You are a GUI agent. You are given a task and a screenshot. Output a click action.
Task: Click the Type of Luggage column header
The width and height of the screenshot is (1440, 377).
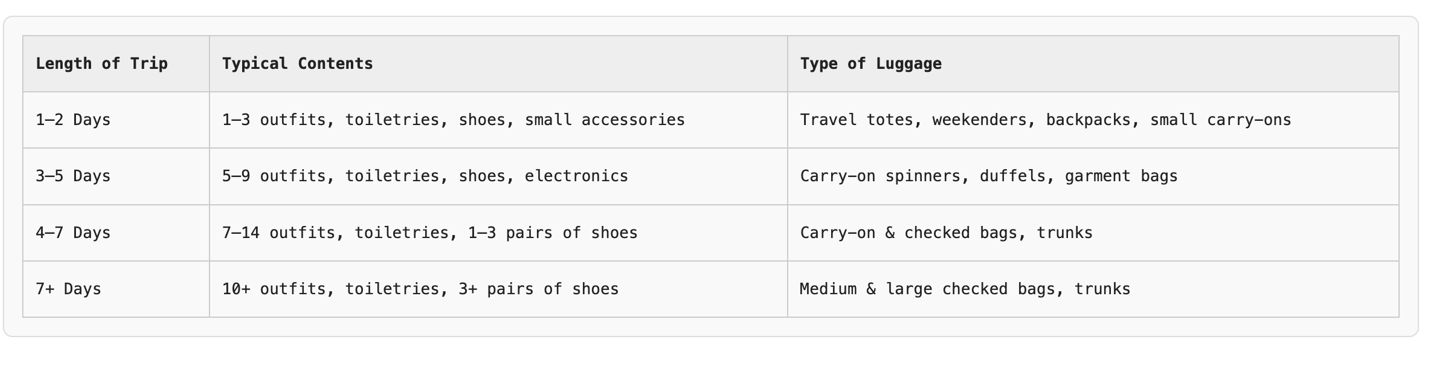(x=1093, y=64)
